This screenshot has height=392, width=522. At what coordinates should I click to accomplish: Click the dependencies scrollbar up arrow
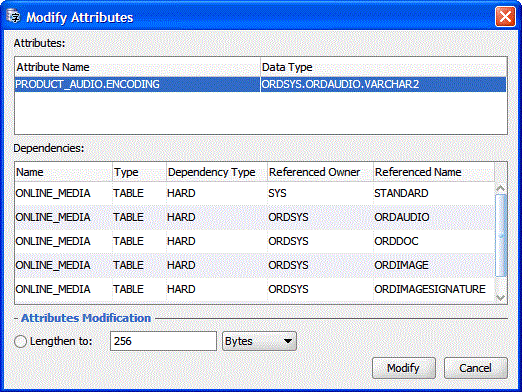point(501,188)
